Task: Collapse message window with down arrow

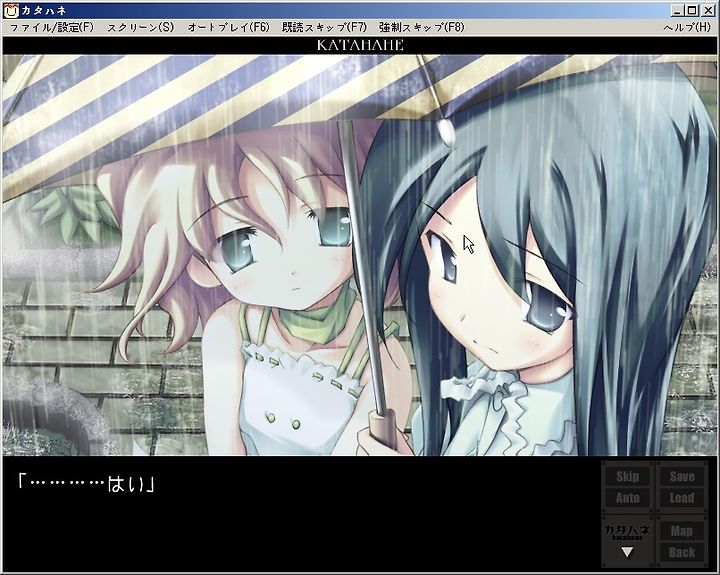Action: [x=627, y=552]
